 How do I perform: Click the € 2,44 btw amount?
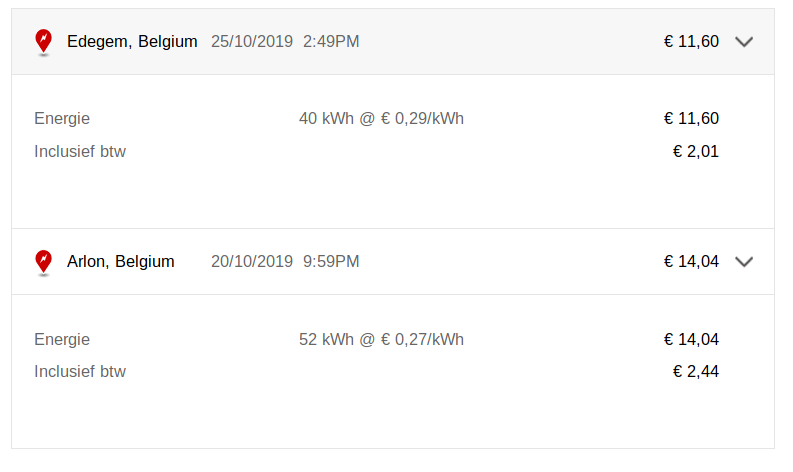pyautogui.click(x=696, y=372)
